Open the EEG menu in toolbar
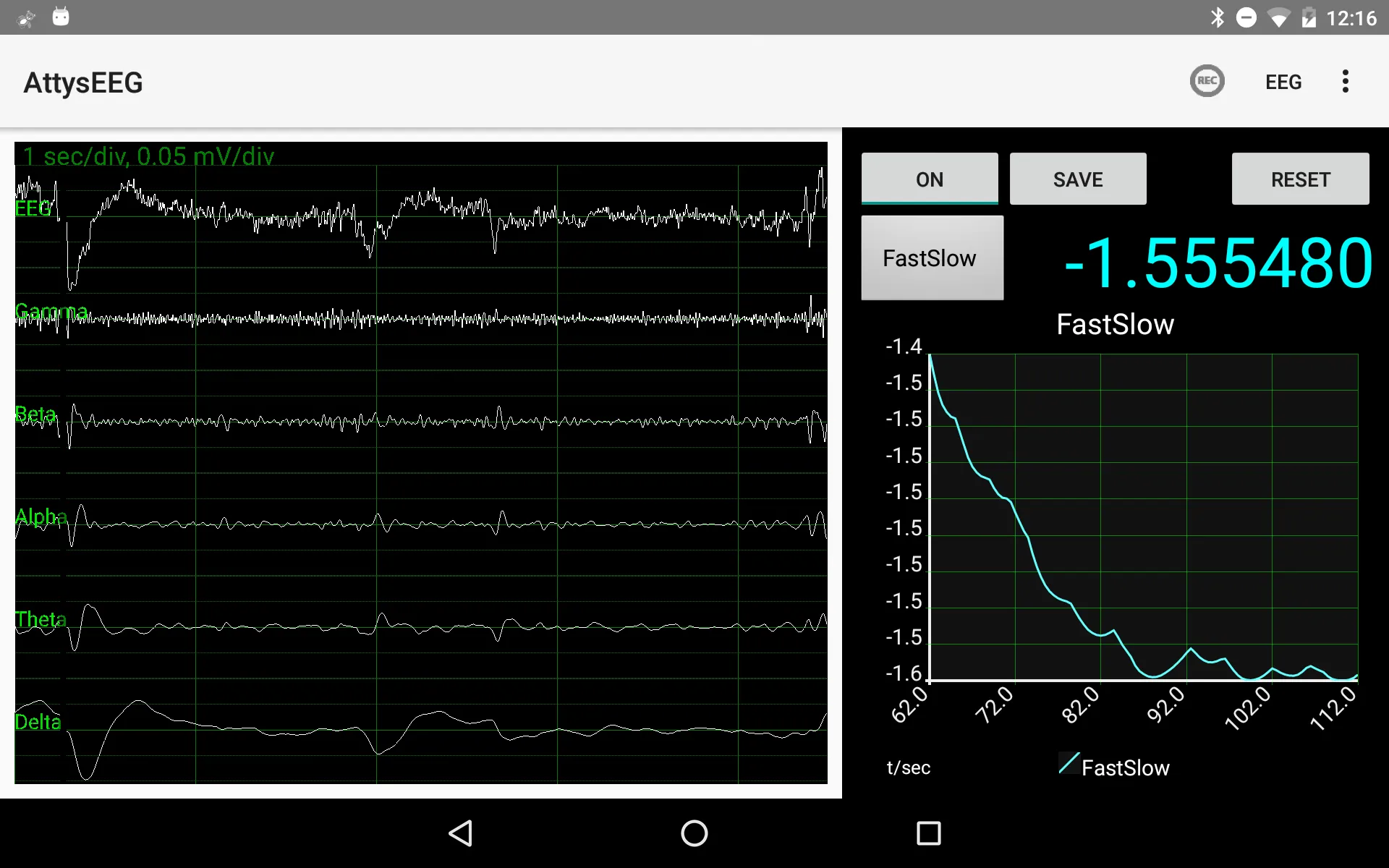 (1283, 82)
